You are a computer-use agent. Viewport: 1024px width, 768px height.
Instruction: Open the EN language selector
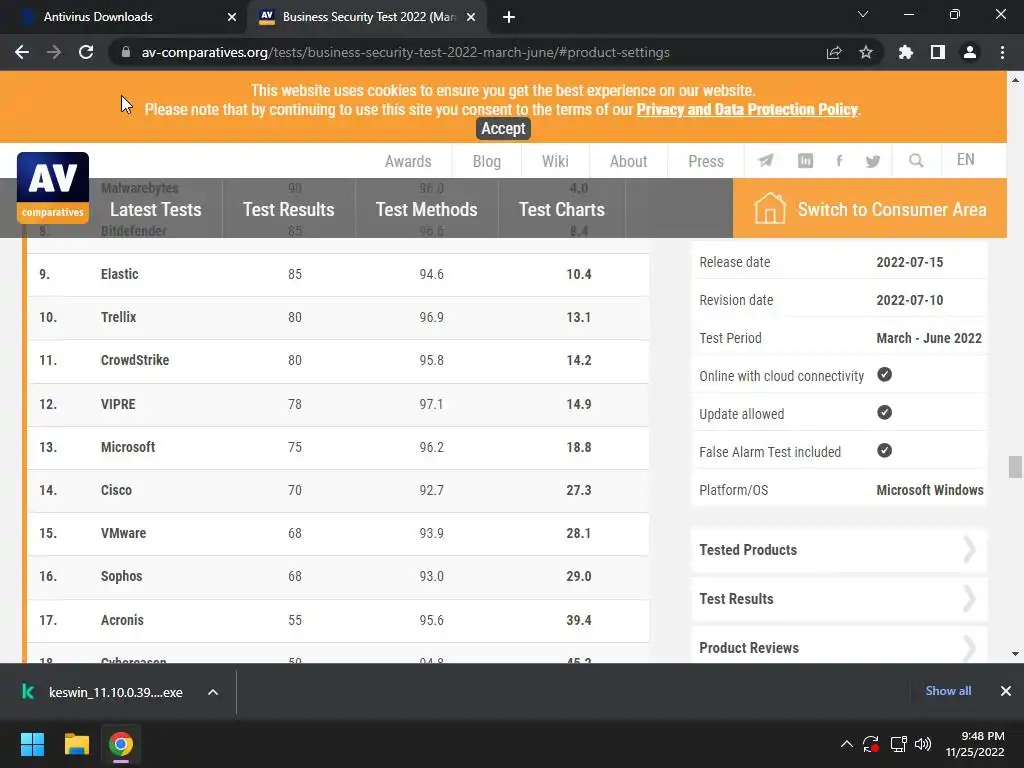click(x=965, y=160)
